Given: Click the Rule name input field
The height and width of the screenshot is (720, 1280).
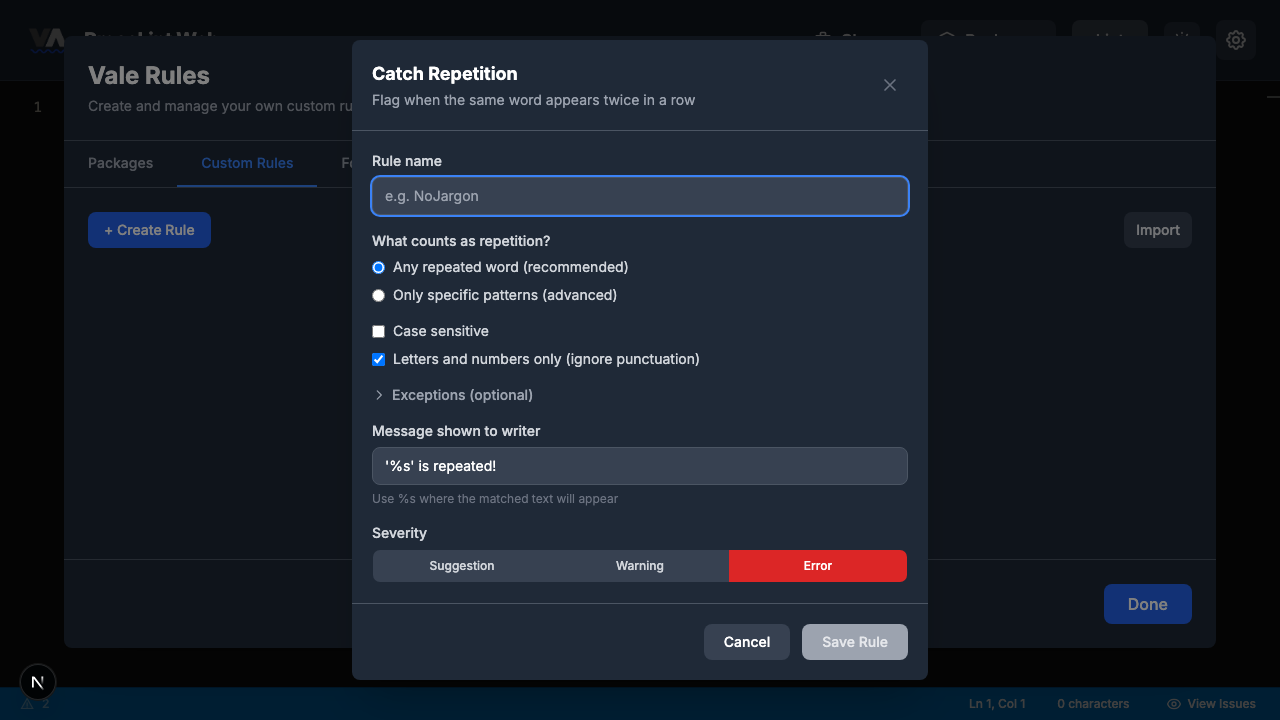Looking at the screenshot, I should point(639,196).
